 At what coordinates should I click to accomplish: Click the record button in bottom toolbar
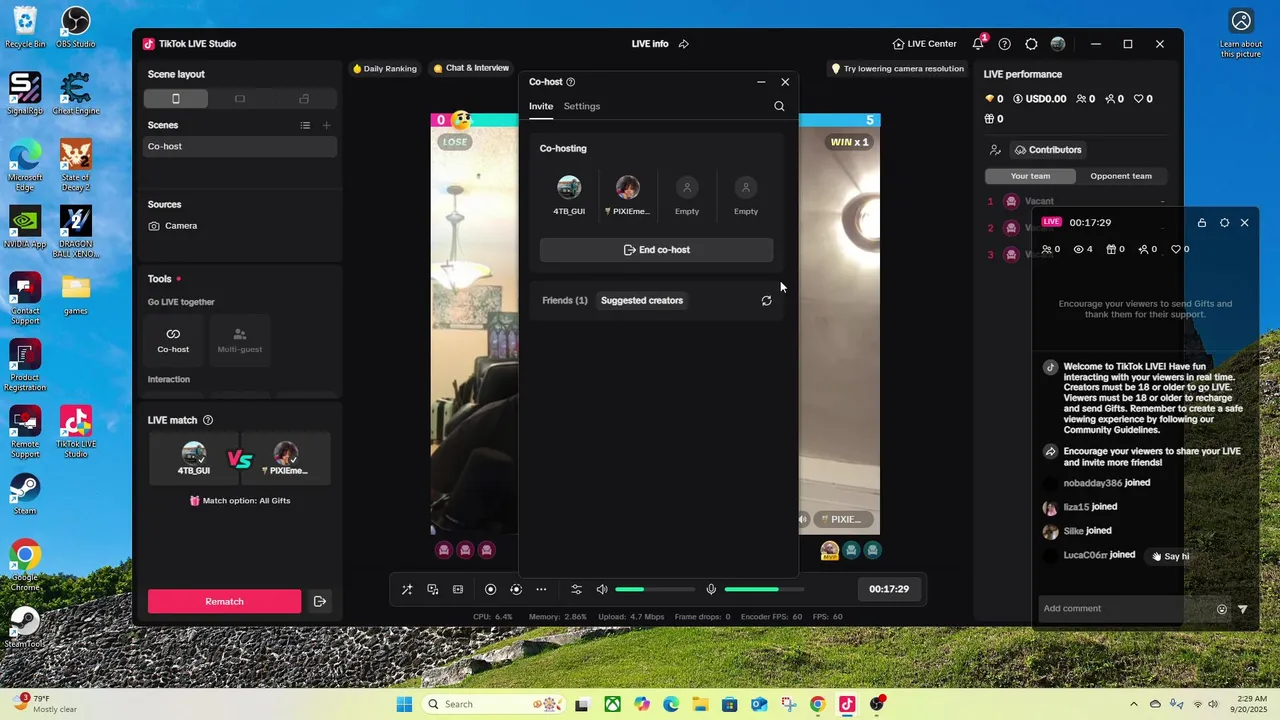click(x=490, y=590)
